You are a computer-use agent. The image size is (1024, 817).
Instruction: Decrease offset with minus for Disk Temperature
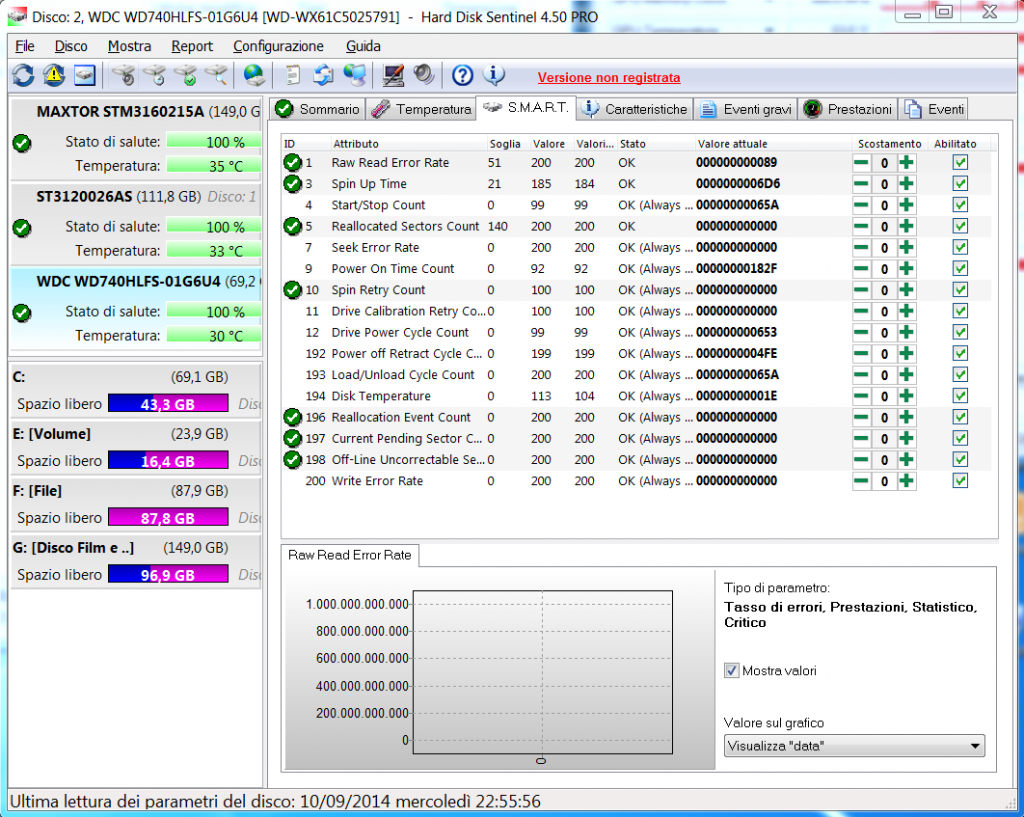click(861, 396)
